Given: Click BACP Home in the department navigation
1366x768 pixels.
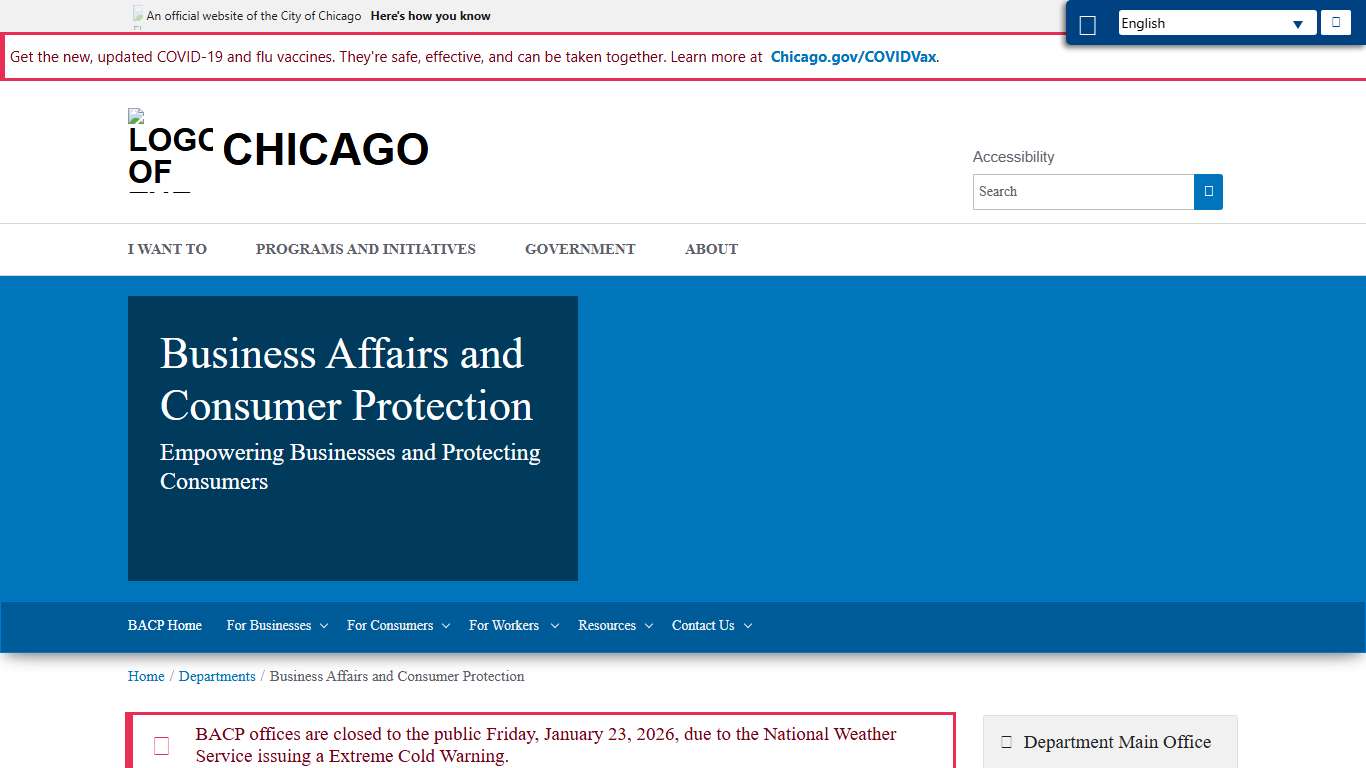Looking at the screenshot, I should click(164, 626).
